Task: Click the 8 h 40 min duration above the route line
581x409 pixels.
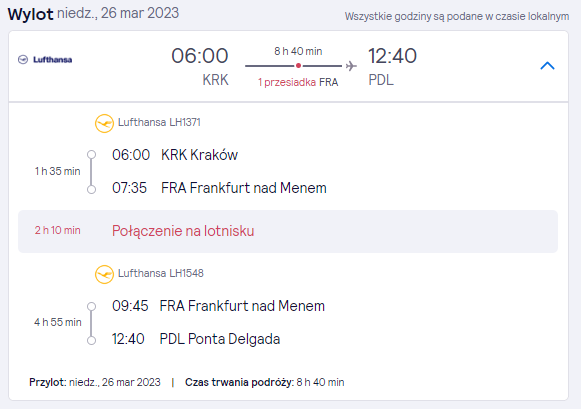Action: pos(298,51)
